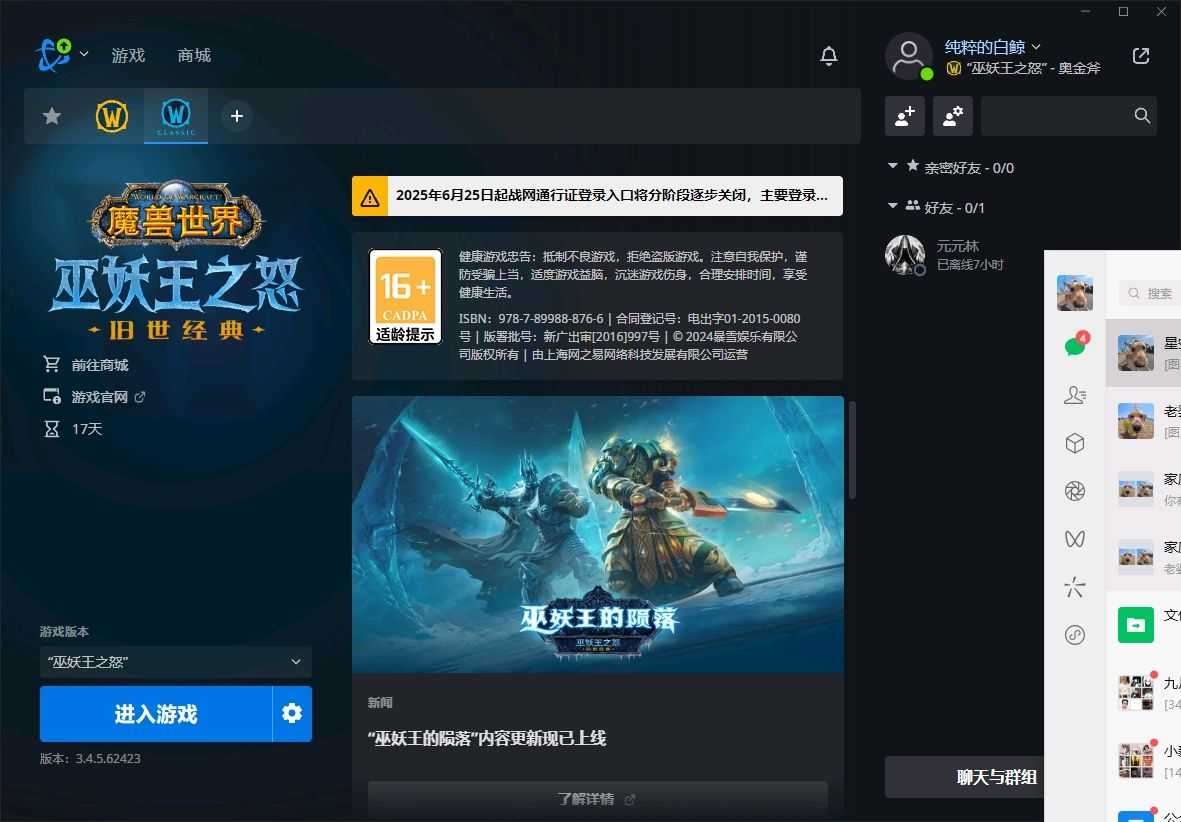Viewport: 1181px width, 822px height.
Task: Click the World of Warcraft game logo
Action: click(x=175, y=261)
